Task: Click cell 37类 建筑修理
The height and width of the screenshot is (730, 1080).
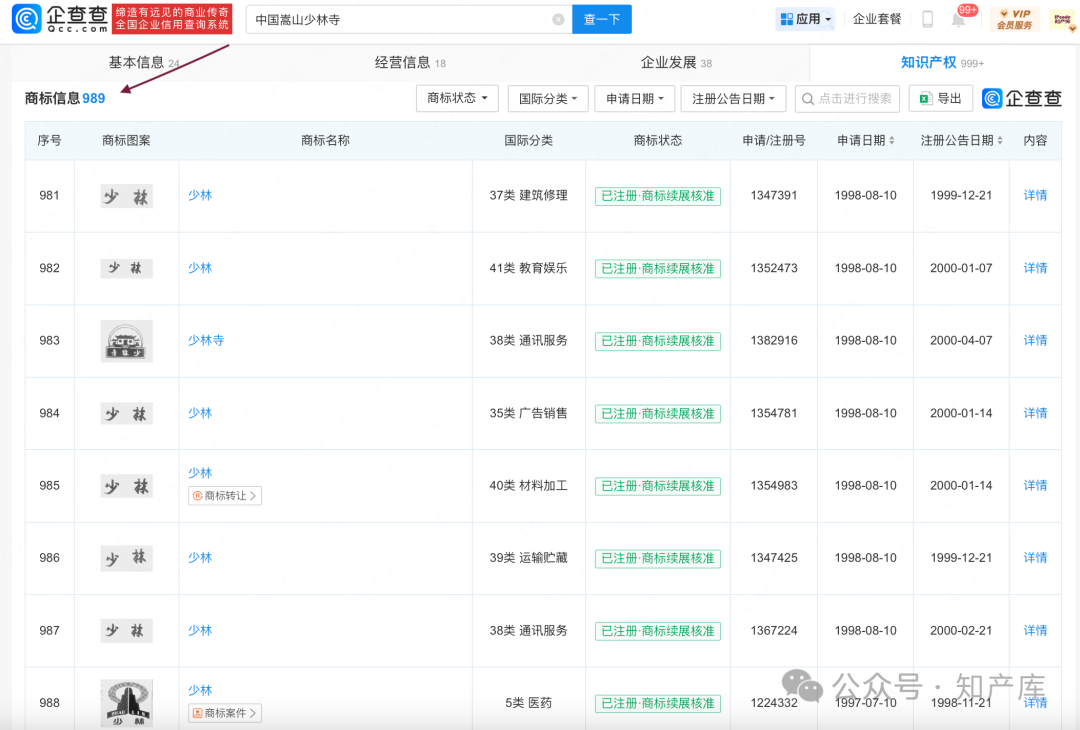Action: [528, 196]
